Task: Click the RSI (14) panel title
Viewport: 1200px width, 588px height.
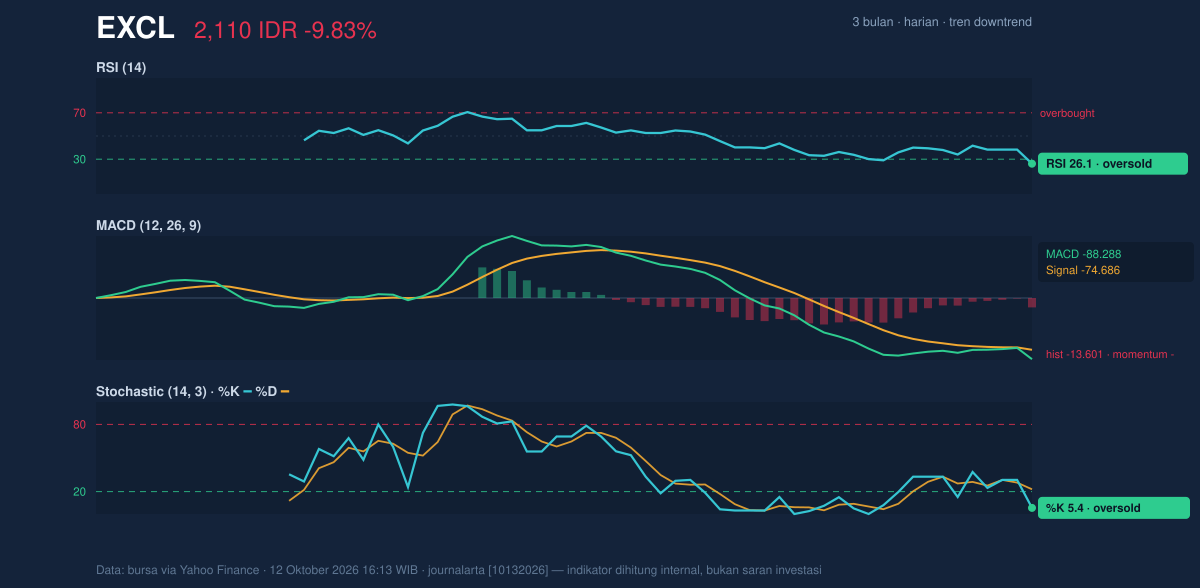Action: pyautogui.click(x=122, y=67)
